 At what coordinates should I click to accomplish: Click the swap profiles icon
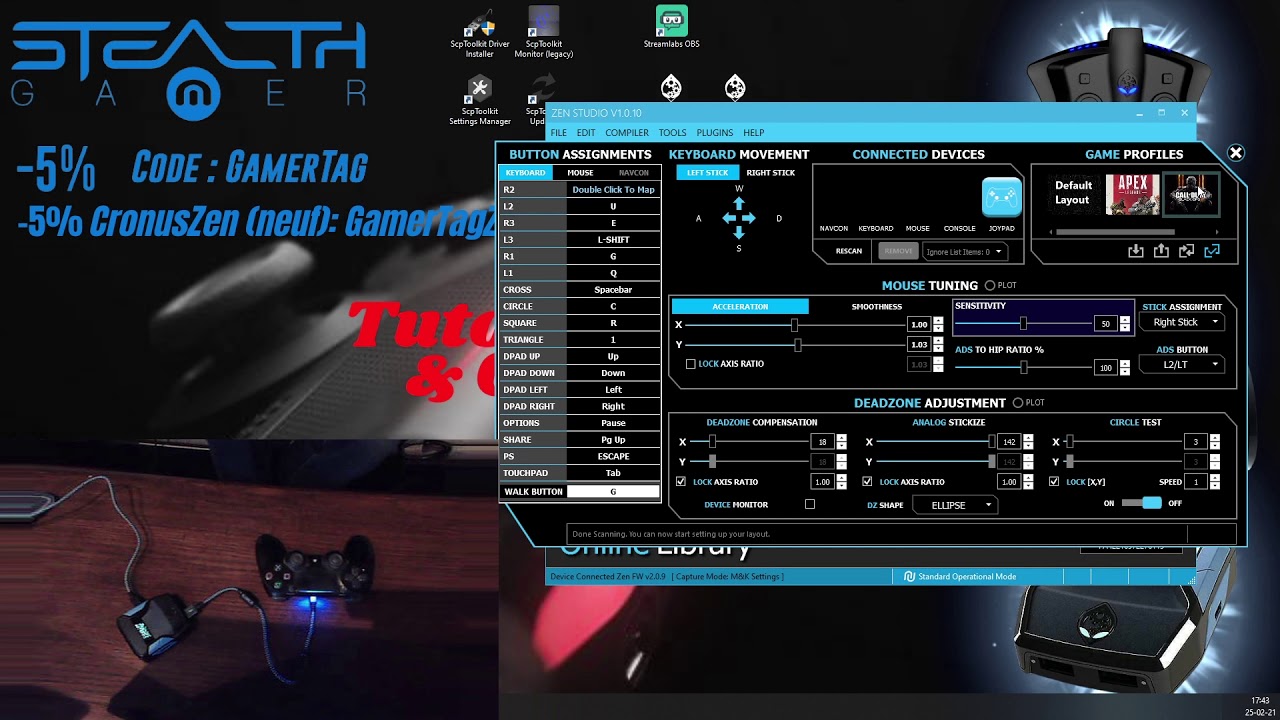(x=1186, y=251)
